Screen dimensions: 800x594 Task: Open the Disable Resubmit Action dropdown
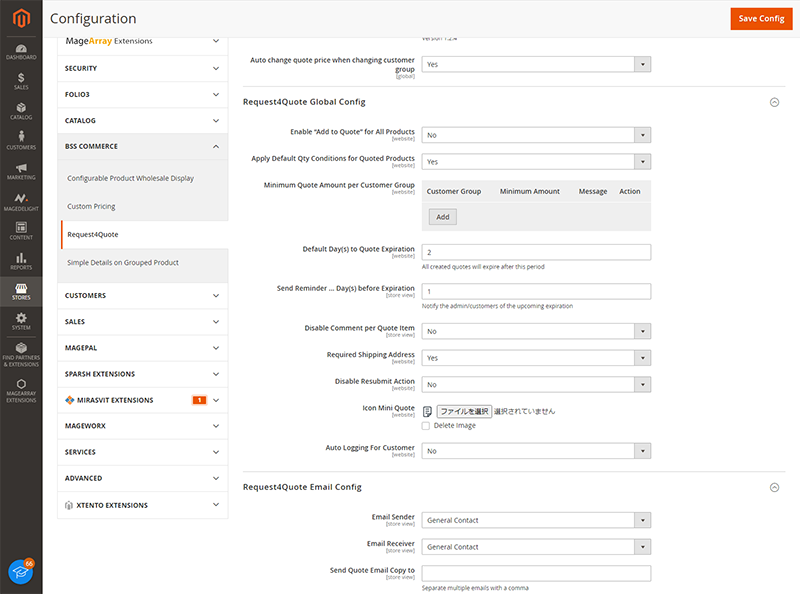click(536, 384)
